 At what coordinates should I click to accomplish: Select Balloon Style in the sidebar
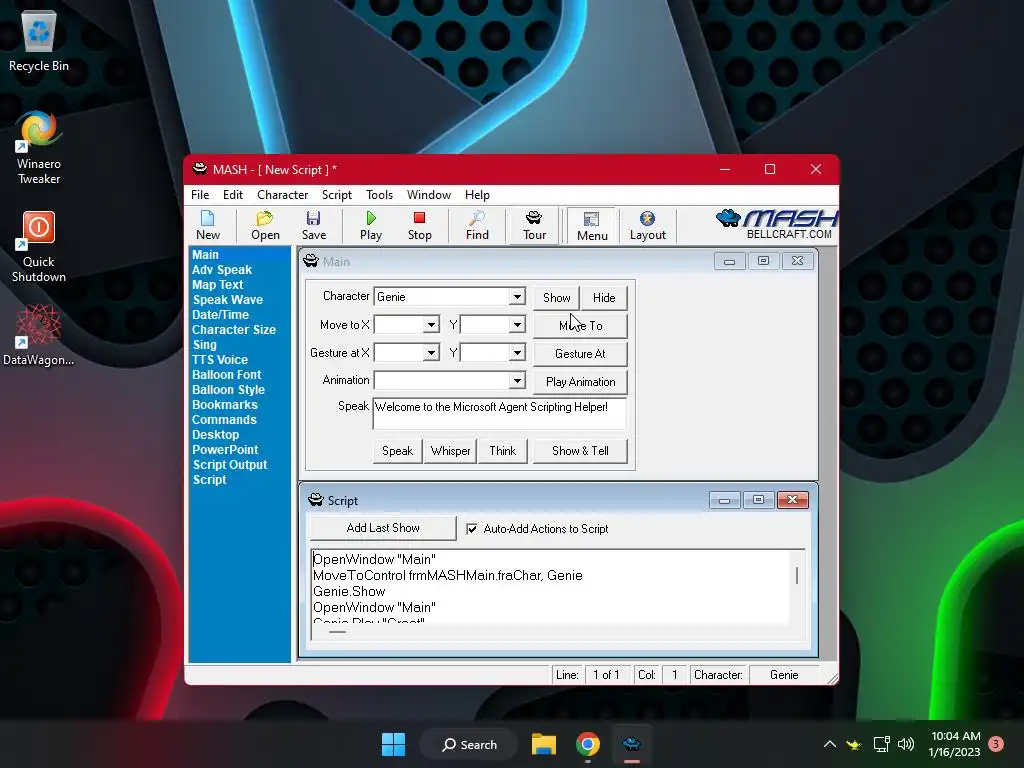[x=228, y=390]
